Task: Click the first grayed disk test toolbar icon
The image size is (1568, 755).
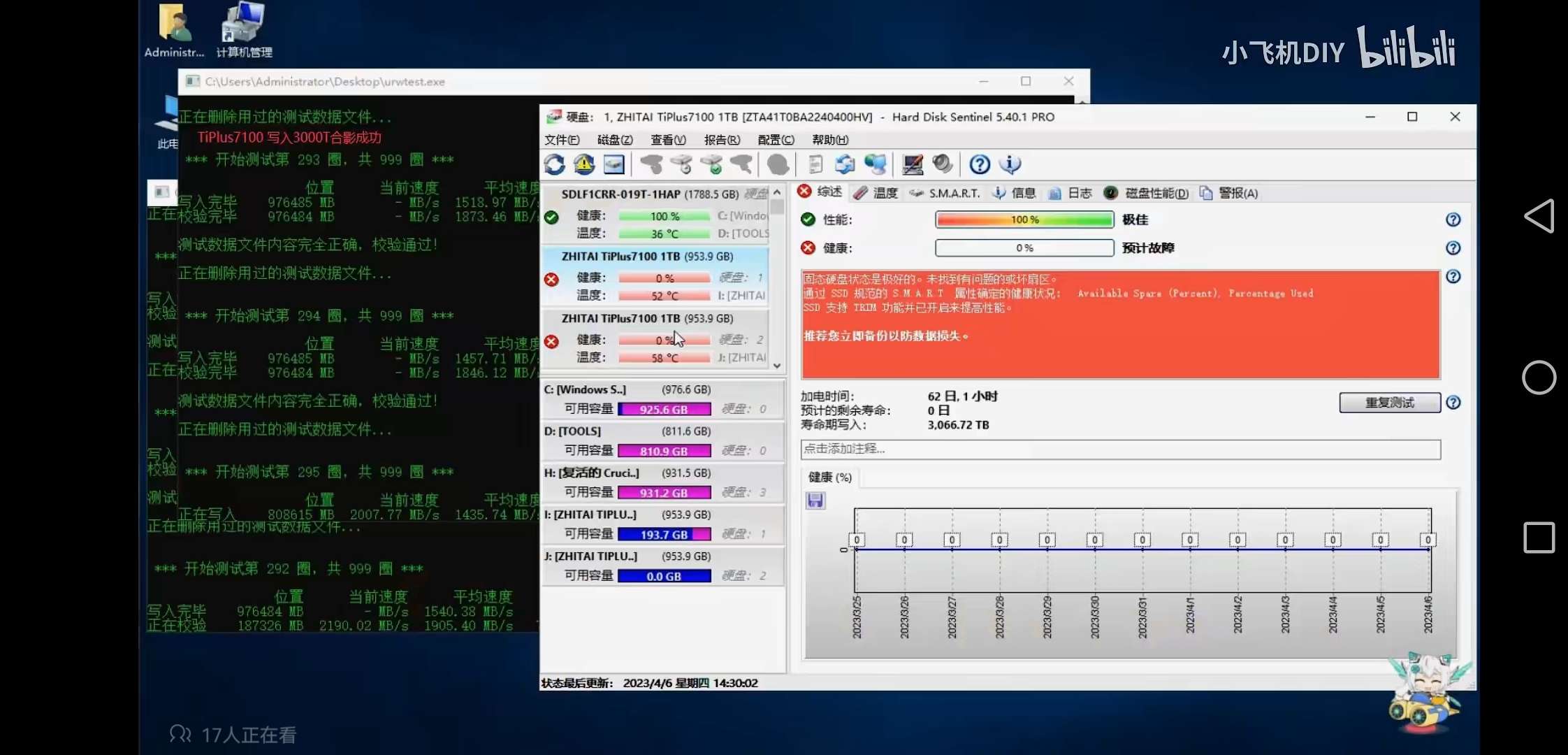Action: pyautogui.click(x=651, y=165)
